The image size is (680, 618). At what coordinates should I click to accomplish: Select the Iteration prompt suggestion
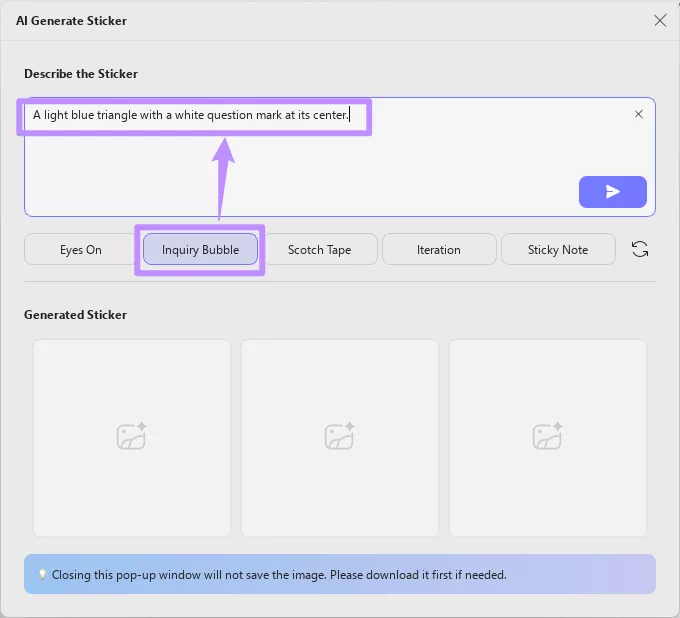pyautogui.click(x=439, y=249)
